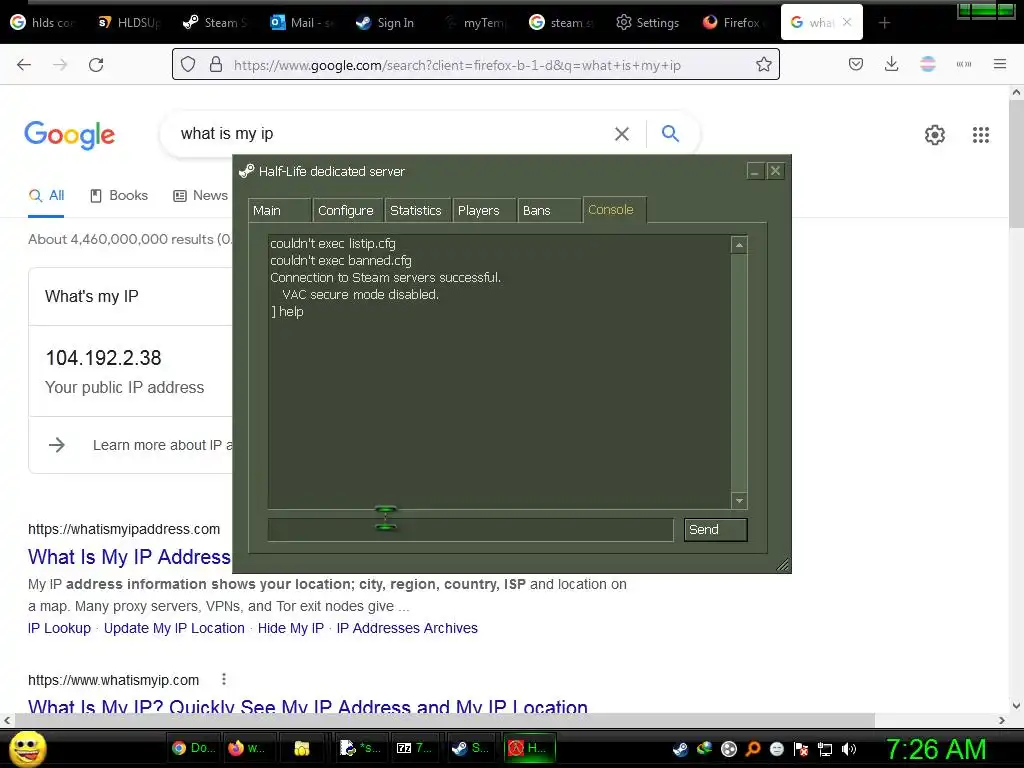
Task: Open the new tab plus button
Action: 884,23
